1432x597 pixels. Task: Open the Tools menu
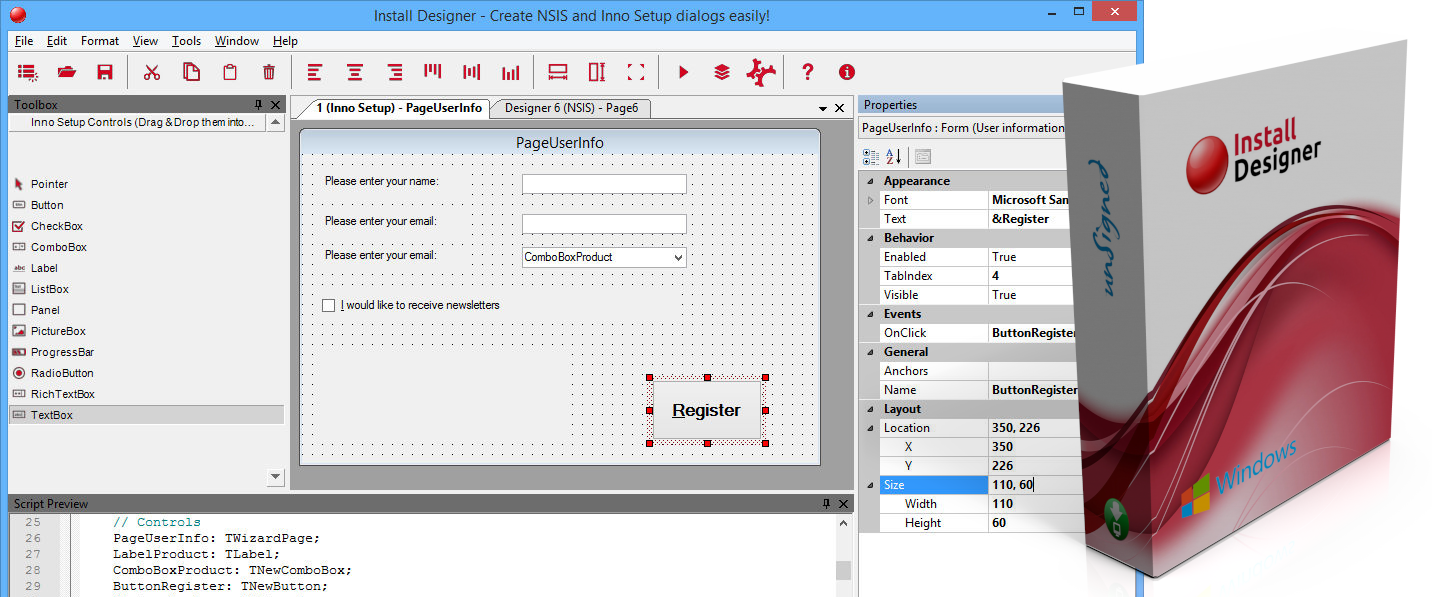[x=186, y=41]
